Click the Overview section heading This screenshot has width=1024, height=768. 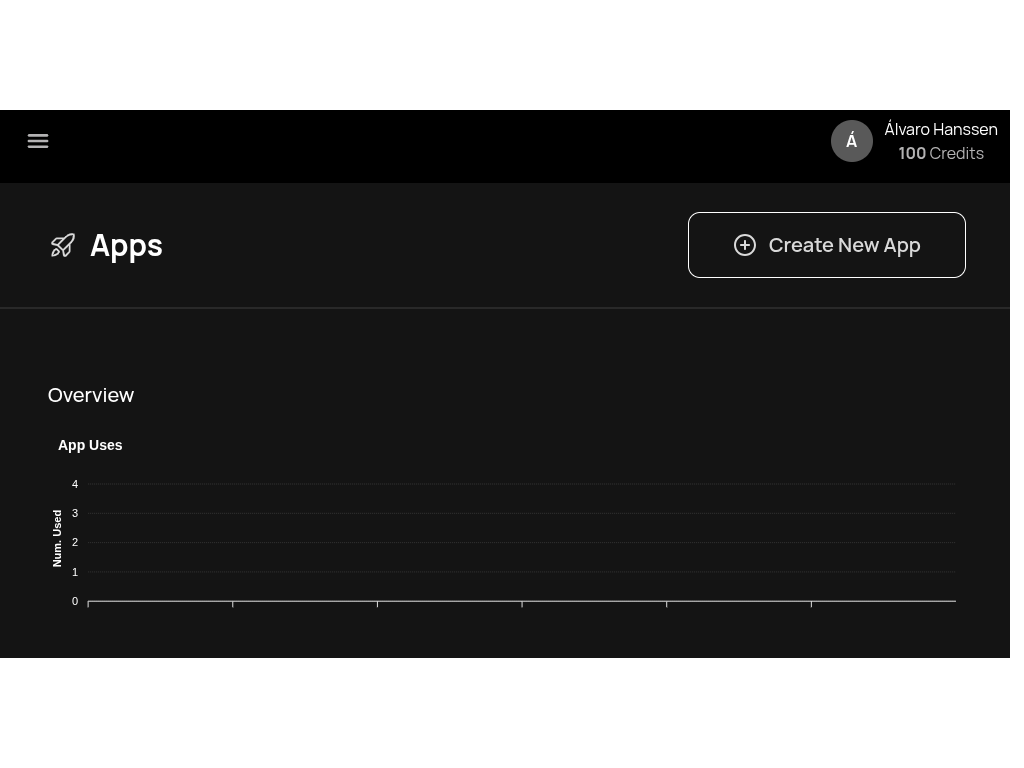coord(91,395)
